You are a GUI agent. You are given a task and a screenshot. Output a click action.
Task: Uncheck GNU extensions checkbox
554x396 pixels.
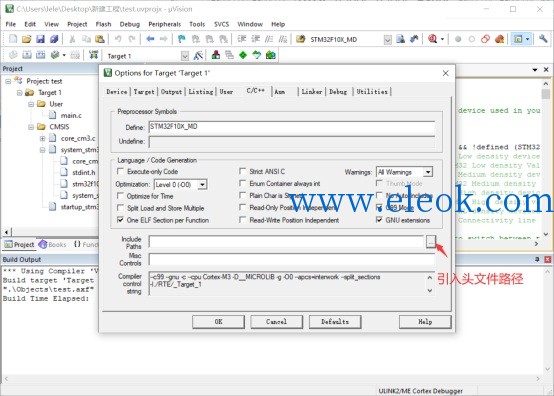[x=379, y=220]
